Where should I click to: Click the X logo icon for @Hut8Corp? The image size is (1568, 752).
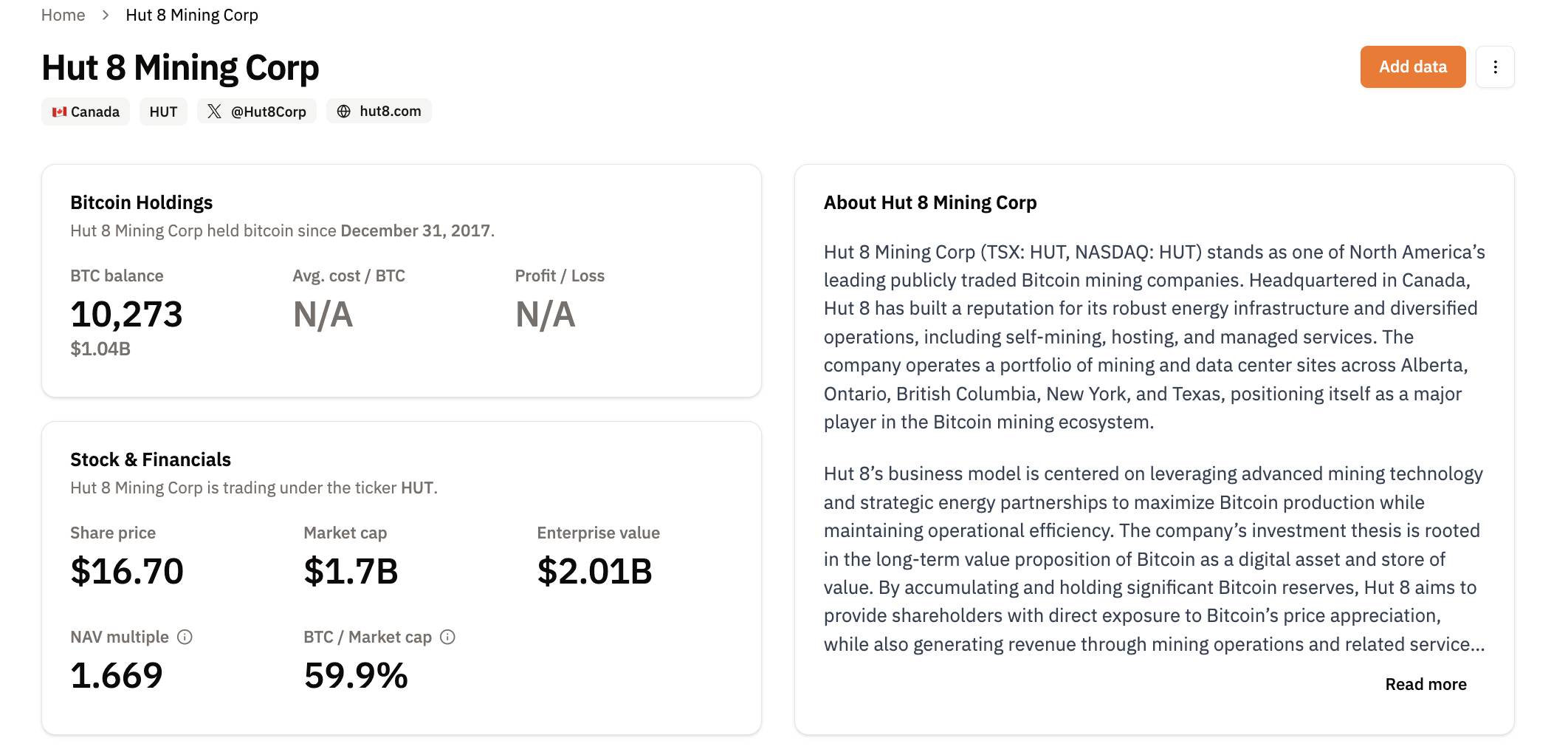(214, 112)
